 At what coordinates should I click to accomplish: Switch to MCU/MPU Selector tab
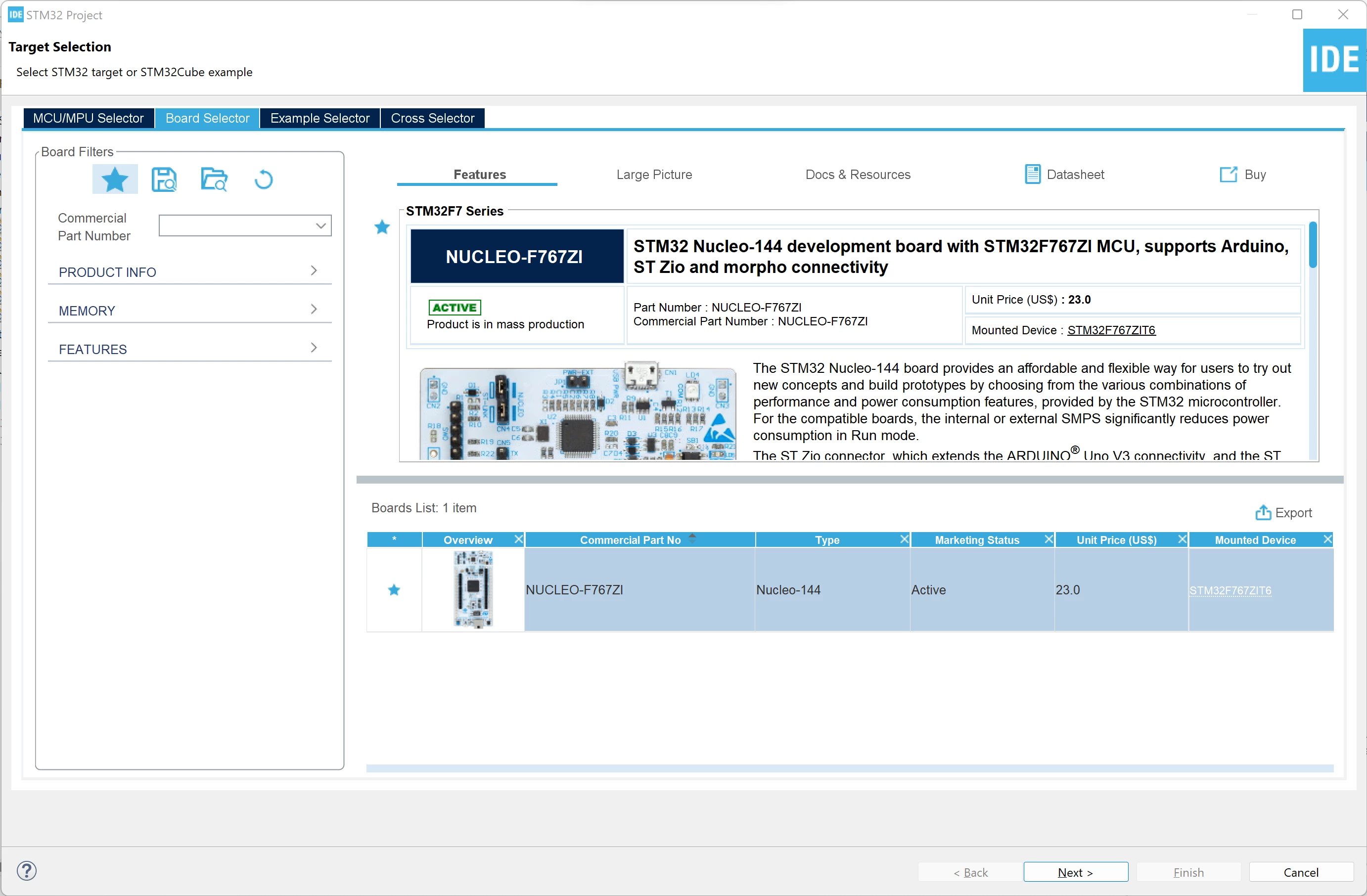[89, 118]
